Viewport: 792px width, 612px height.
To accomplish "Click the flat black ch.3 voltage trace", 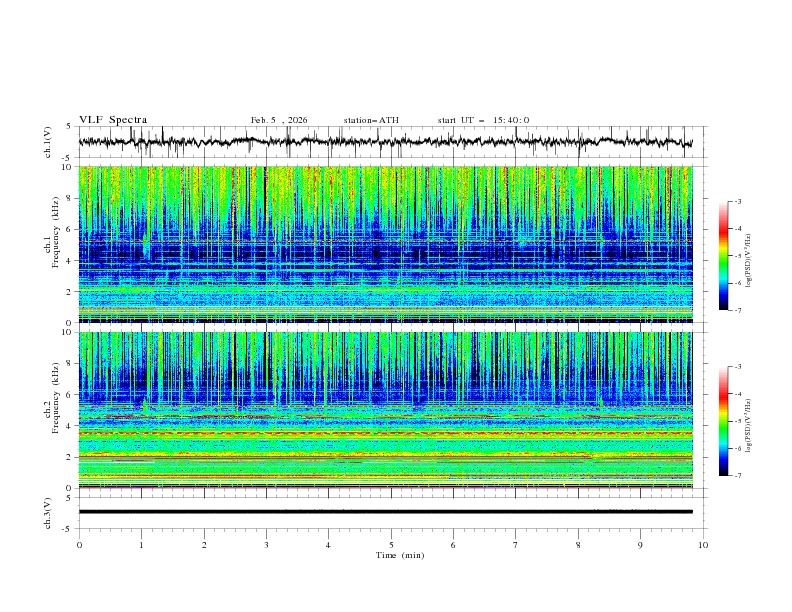I will click(x=386, y=512).
